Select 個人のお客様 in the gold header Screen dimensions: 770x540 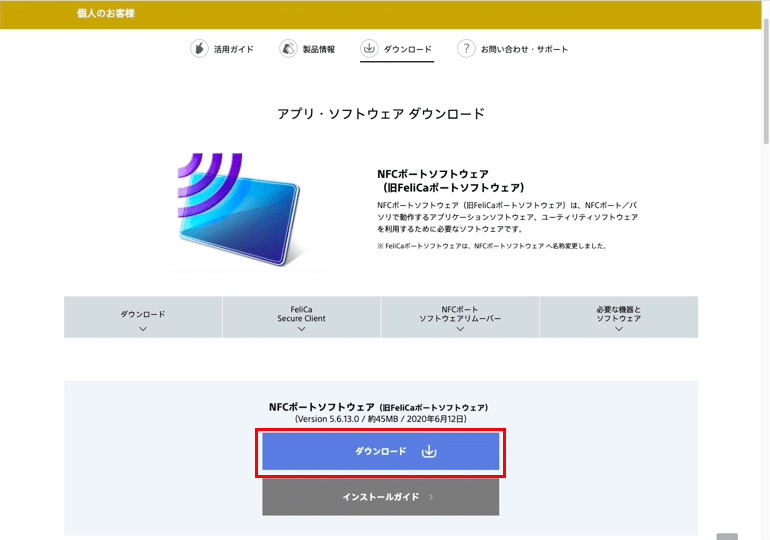point(106,14)
